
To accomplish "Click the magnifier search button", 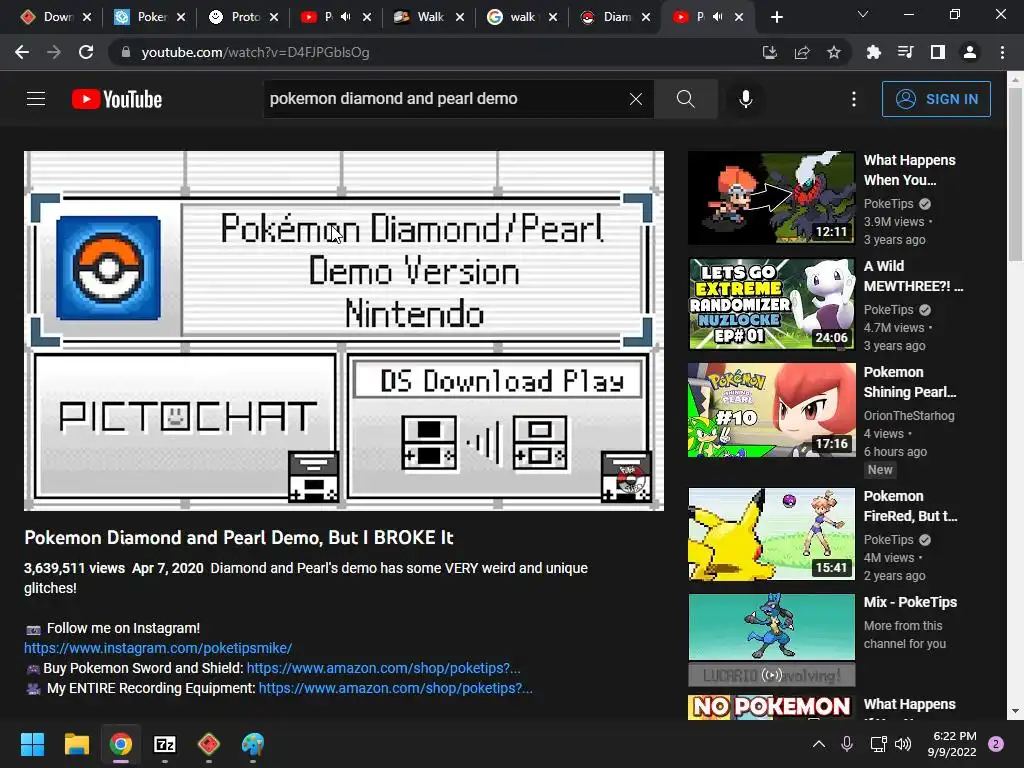I will (685, 99).
